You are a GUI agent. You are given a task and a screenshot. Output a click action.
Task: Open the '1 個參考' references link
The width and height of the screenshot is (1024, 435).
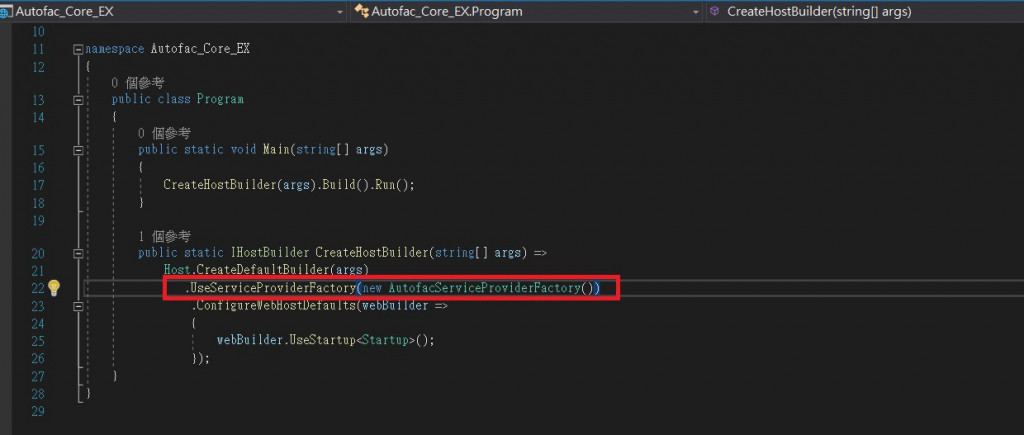click(x=164, y=236)
